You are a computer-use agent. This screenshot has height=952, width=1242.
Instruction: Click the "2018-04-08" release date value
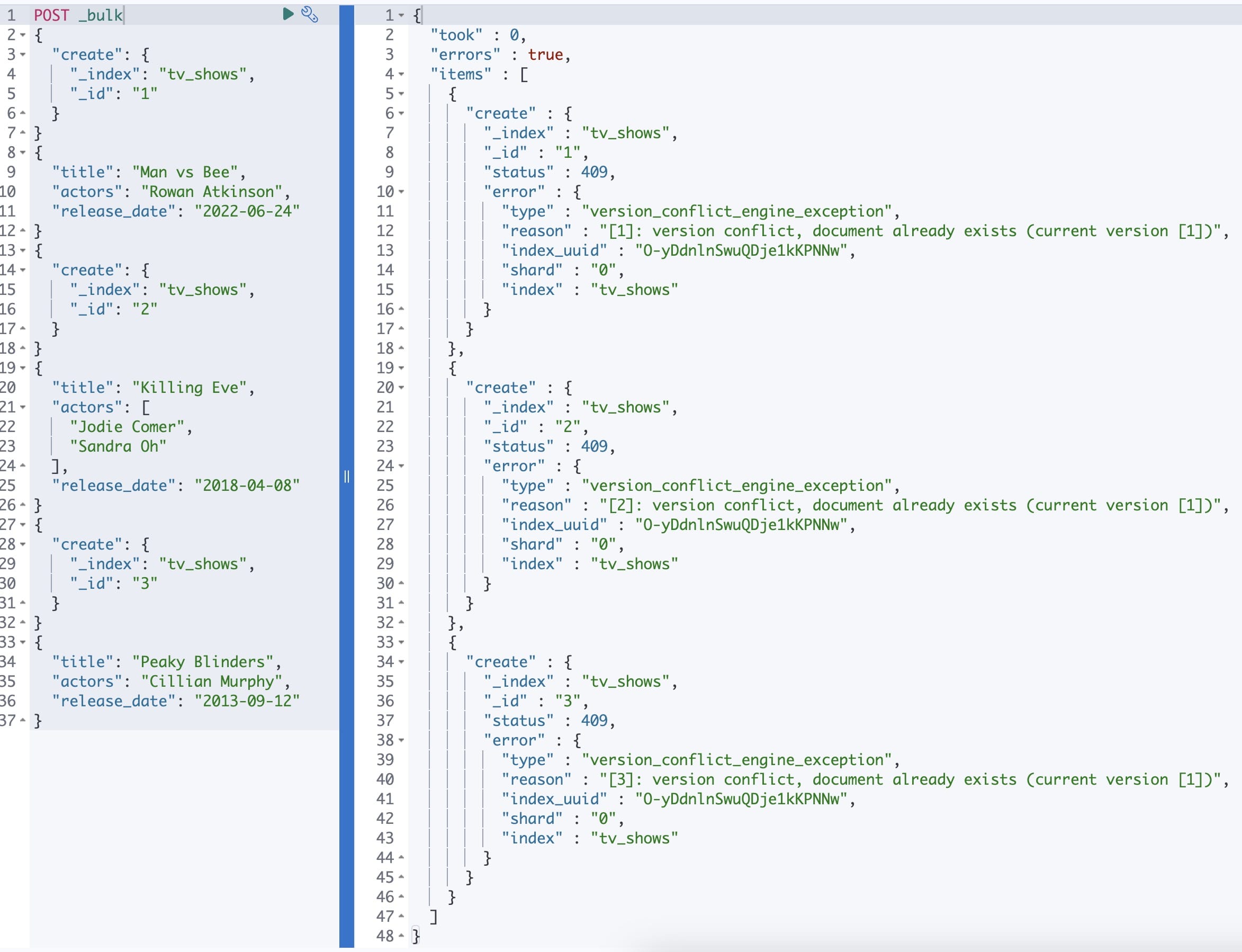coord(247,486)
